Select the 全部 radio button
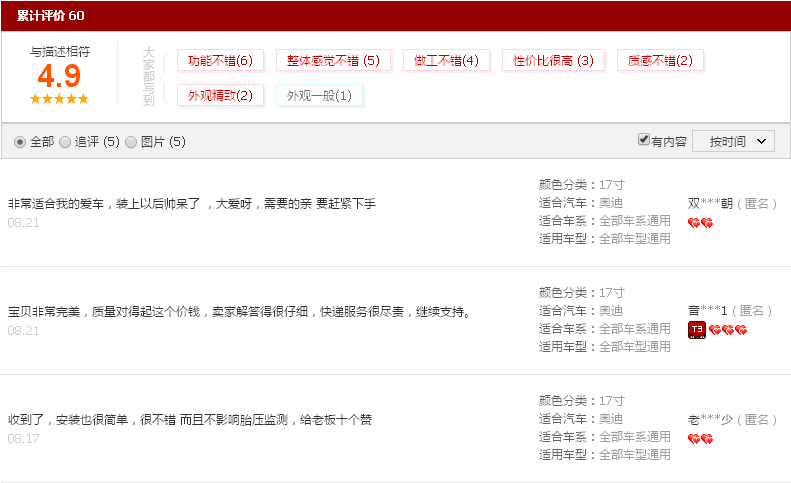791x483 pixels. (x=20, y=142)
